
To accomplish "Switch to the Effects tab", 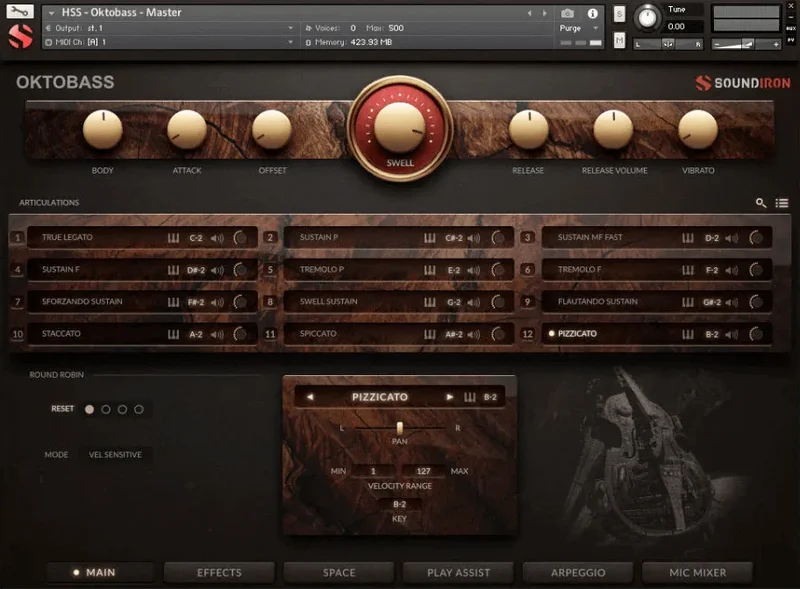I will pyautogui.click(x=219, y=573).
